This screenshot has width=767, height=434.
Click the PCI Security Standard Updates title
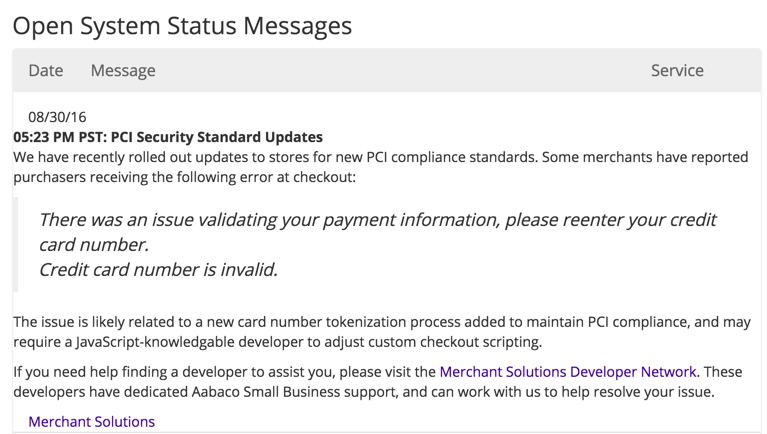coord(217,137)
